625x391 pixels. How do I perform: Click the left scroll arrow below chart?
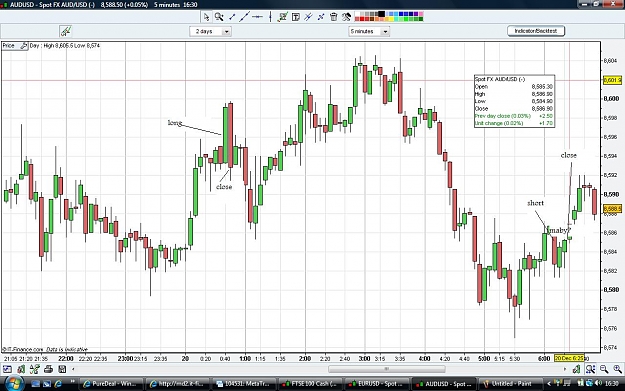[x=73, y=369]
